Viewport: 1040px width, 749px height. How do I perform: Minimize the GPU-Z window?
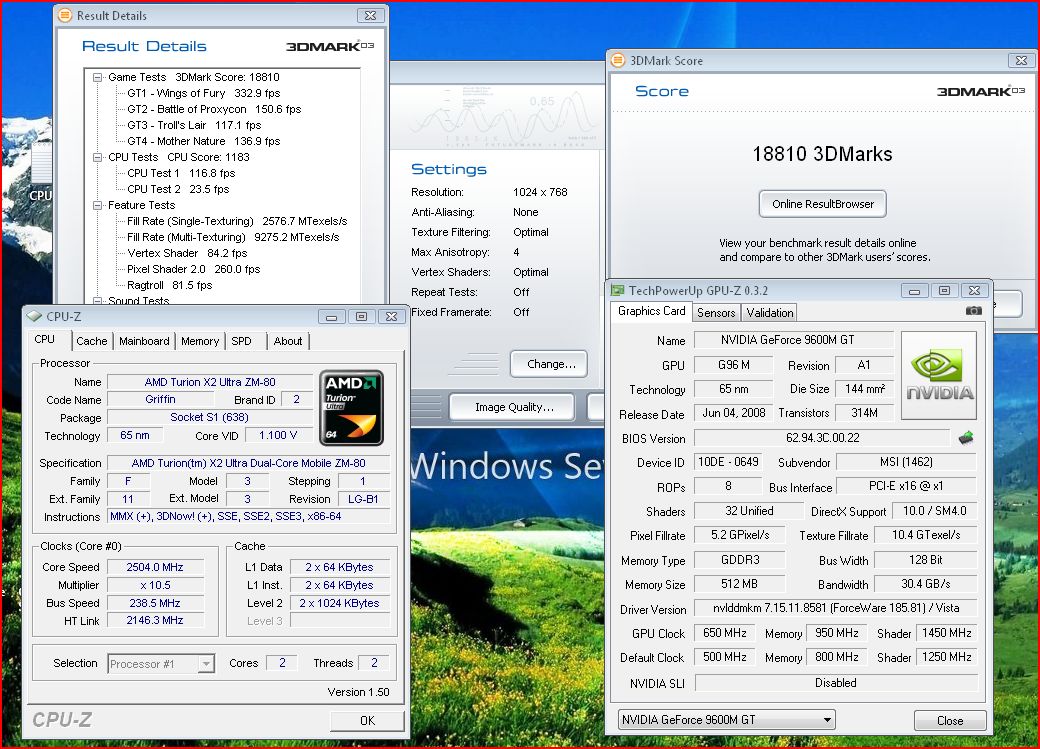914,291
